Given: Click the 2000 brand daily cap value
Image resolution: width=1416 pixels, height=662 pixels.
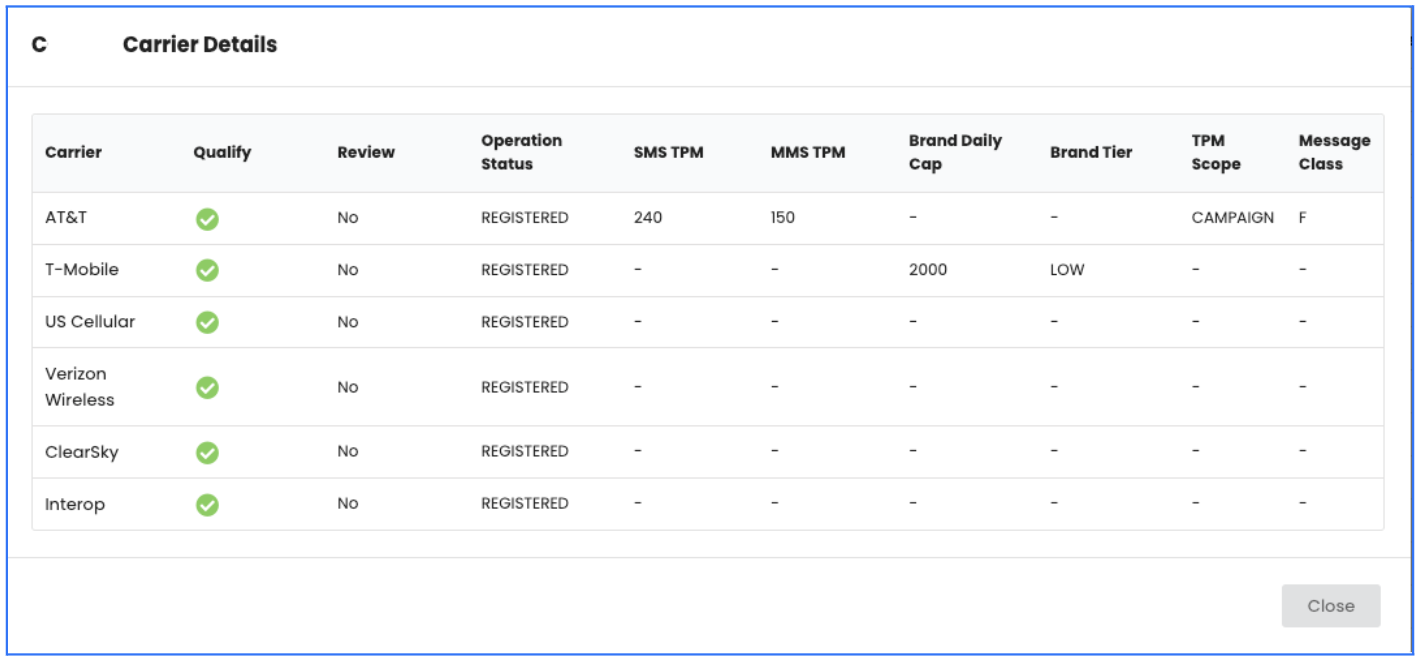Looking at the screenshot, I should point(927,270).
